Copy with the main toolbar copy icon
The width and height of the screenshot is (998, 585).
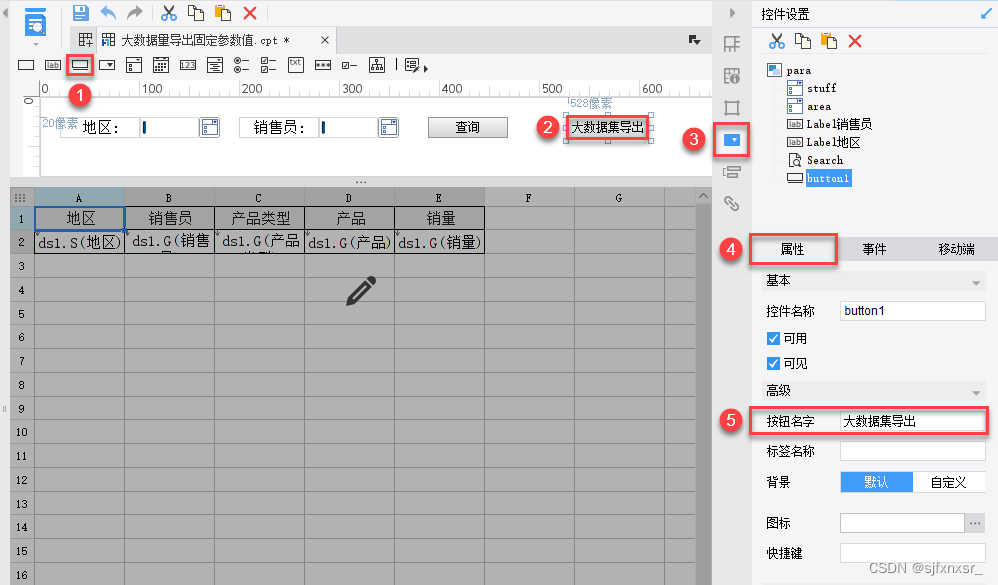(x=195, y=12)
